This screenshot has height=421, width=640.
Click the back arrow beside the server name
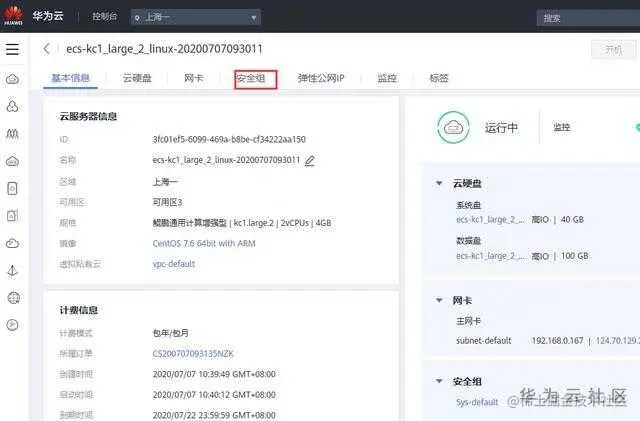click(x=47, y=49)
